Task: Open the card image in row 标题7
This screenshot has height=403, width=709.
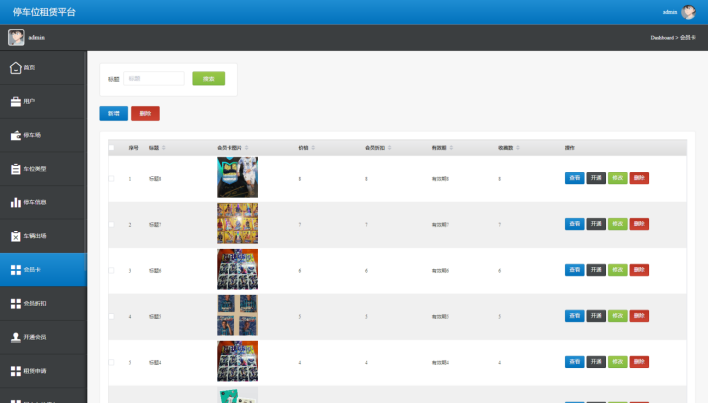Action: point(237,223)
